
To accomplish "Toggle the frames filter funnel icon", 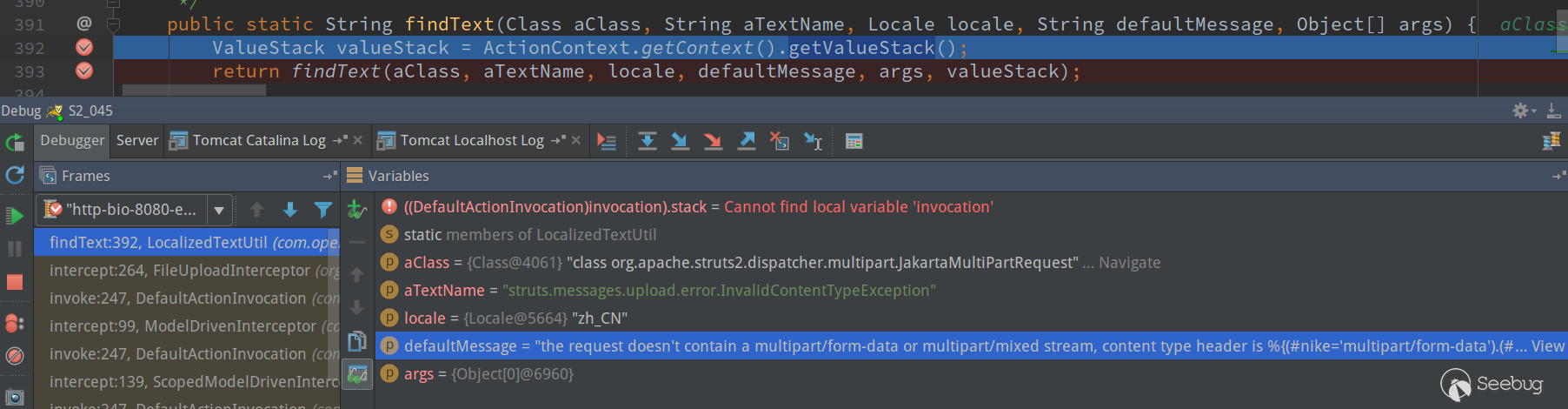I will [x=322, y=210].
